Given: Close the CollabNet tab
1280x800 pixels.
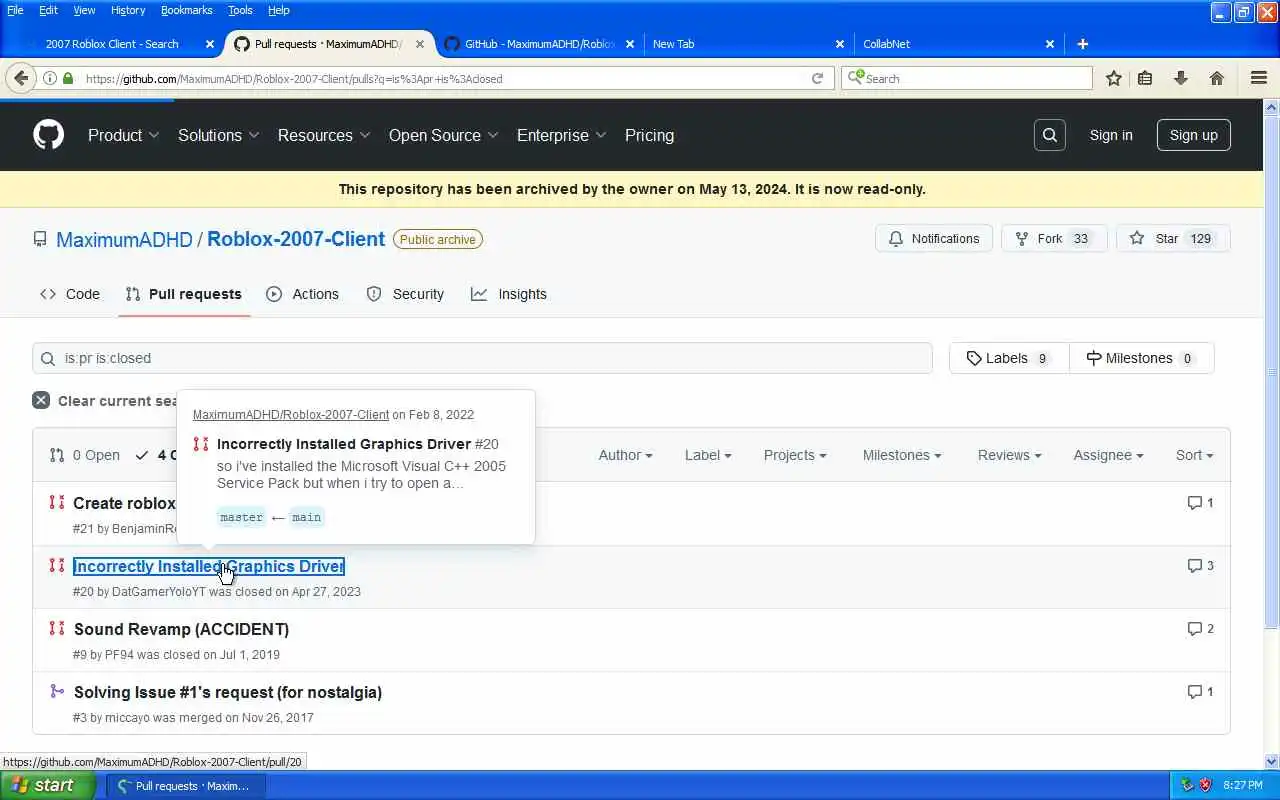Looking at the screenshot, I should 1050,44.
